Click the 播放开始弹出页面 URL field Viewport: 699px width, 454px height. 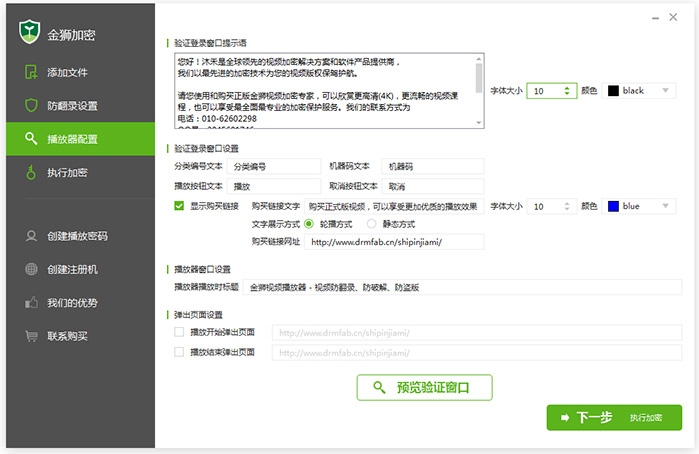[x=477, y=332]
